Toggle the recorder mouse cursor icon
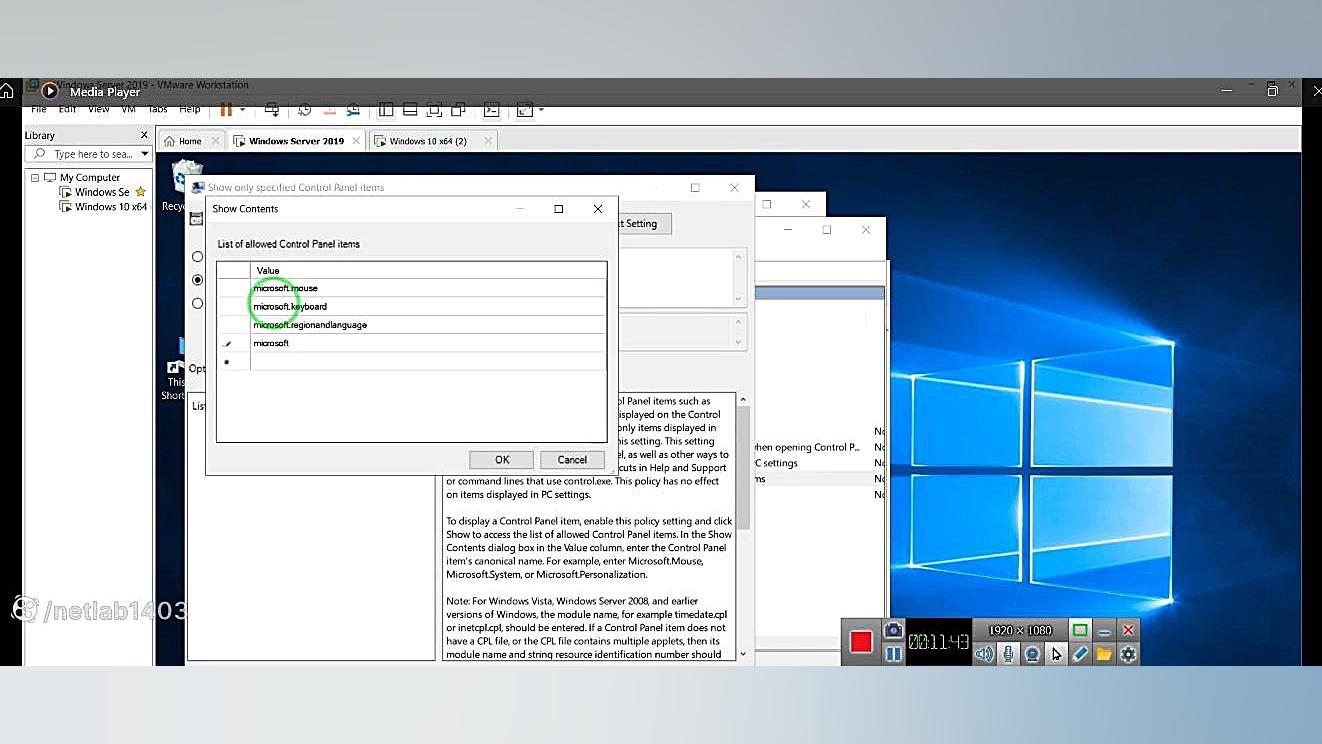This screenshot has height=744, width=1322. click(1056, 654)
